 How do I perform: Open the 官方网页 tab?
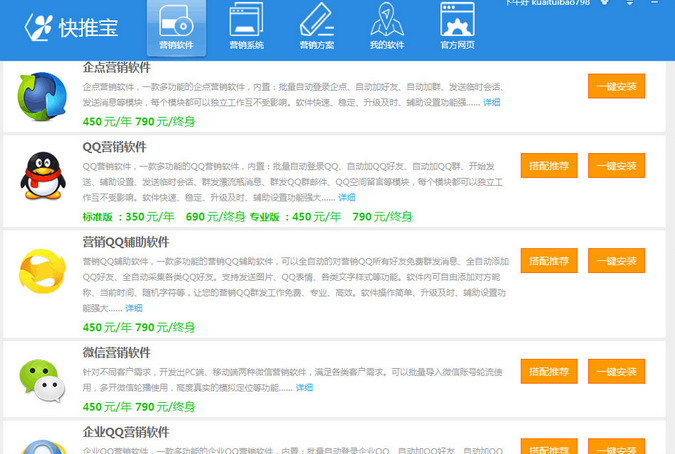(457, 27)
